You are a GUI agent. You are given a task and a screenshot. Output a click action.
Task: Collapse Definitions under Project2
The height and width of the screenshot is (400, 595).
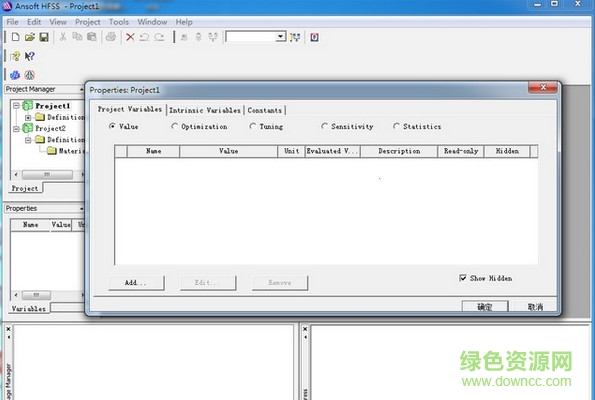pyautogui.click(x=28, y=140)
